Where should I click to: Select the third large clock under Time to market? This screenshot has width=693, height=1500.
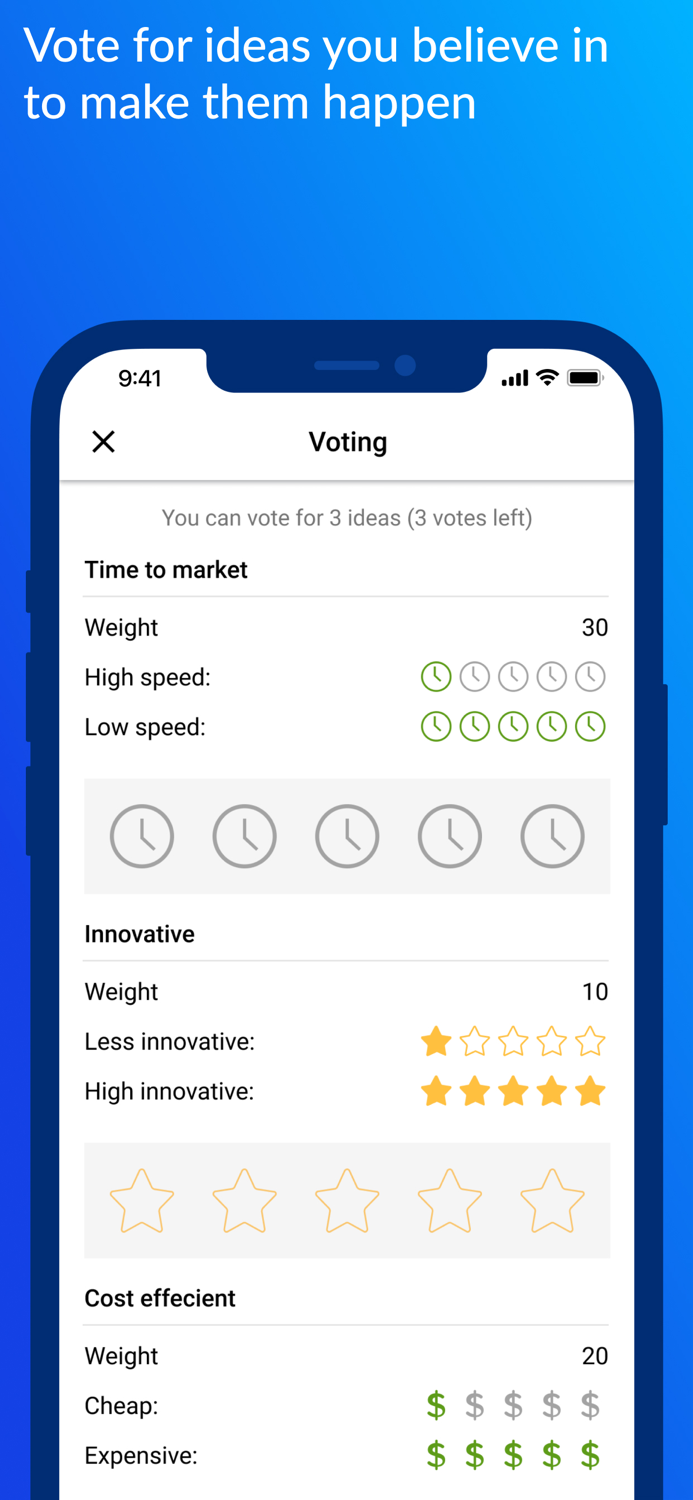click(347, 836)
